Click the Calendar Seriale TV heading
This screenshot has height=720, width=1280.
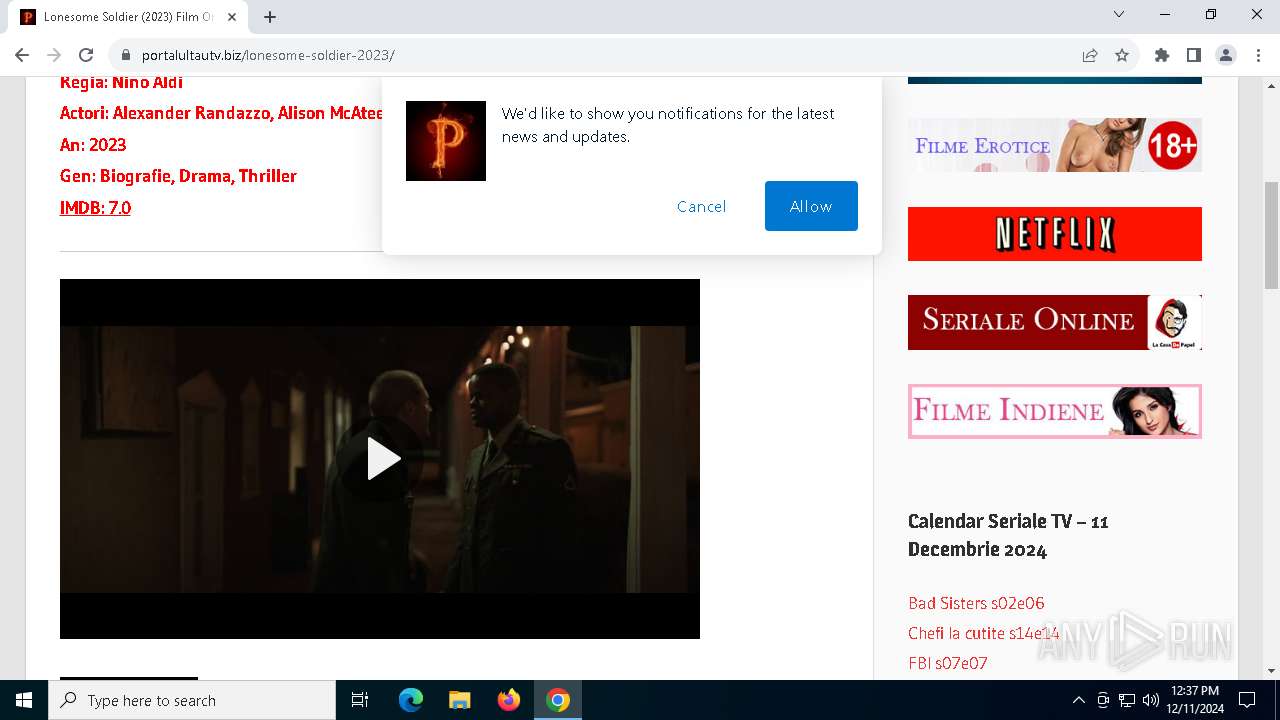point(1008,535)
